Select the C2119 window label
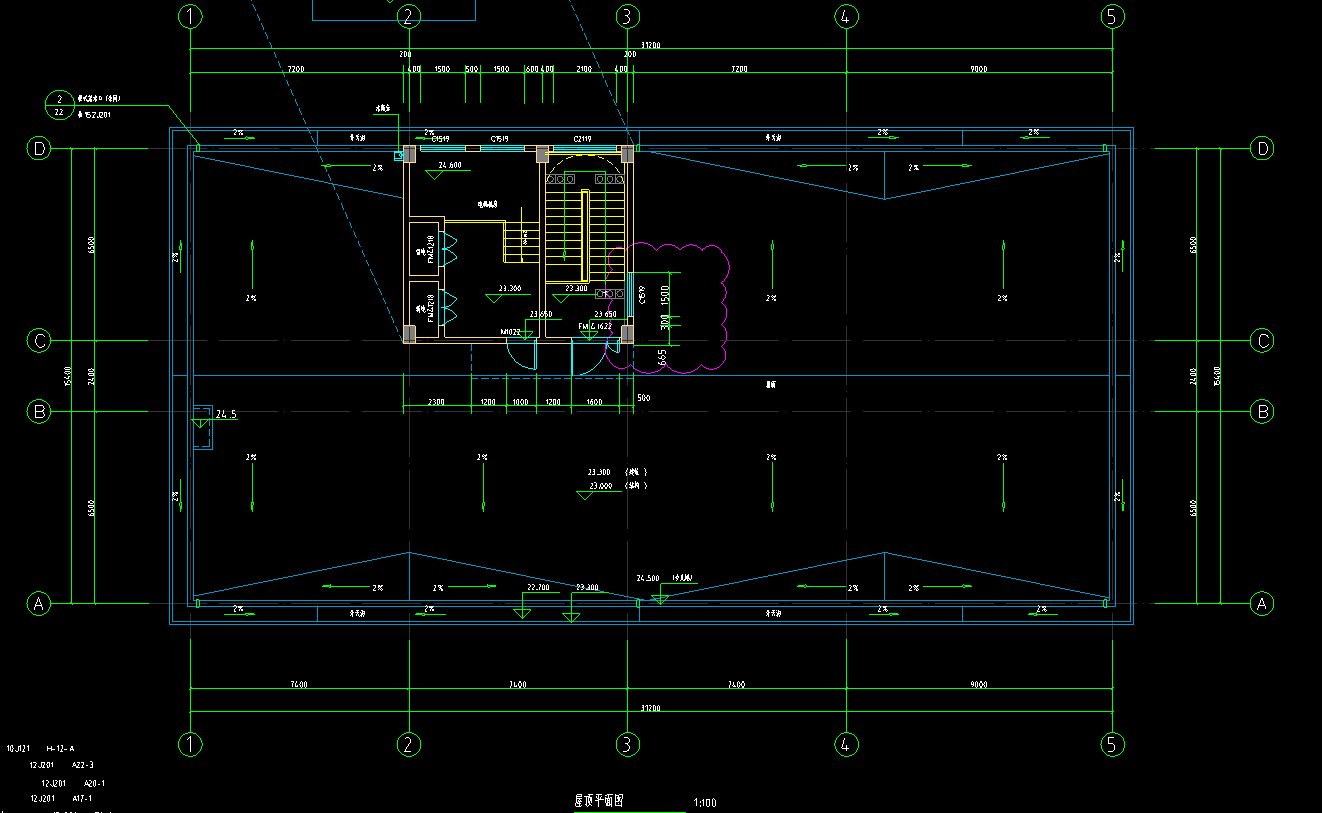This screenshot has height=813, width=1322. 582,138
